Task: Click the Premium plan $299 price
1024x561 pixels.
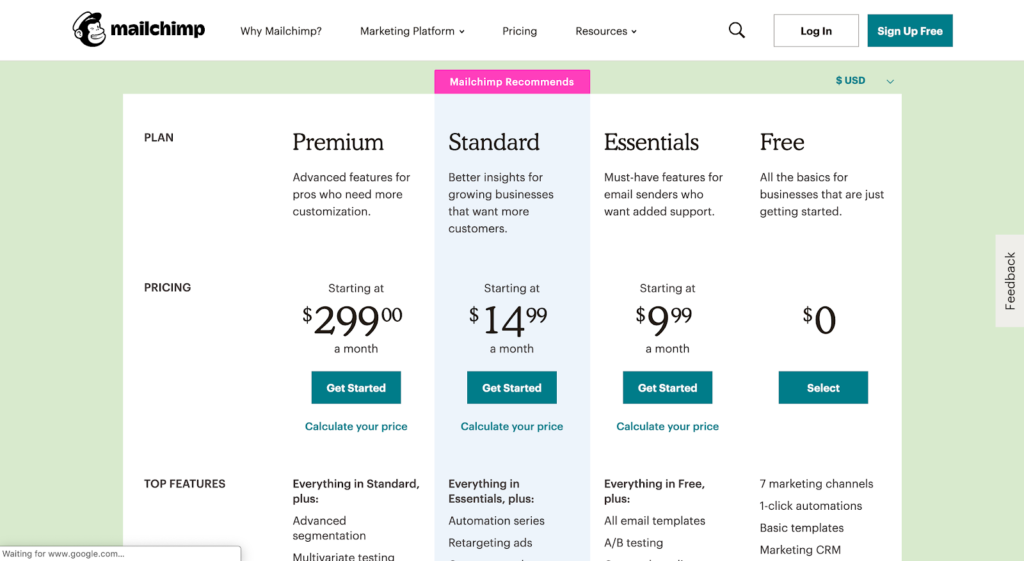Action: coord(353,320)
